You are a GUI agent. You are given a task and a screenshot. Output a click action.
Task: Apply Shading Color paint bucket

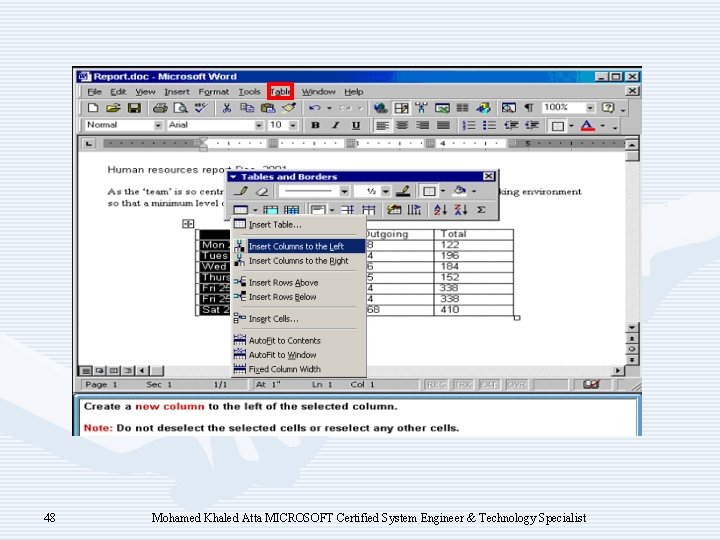[460, 191]
